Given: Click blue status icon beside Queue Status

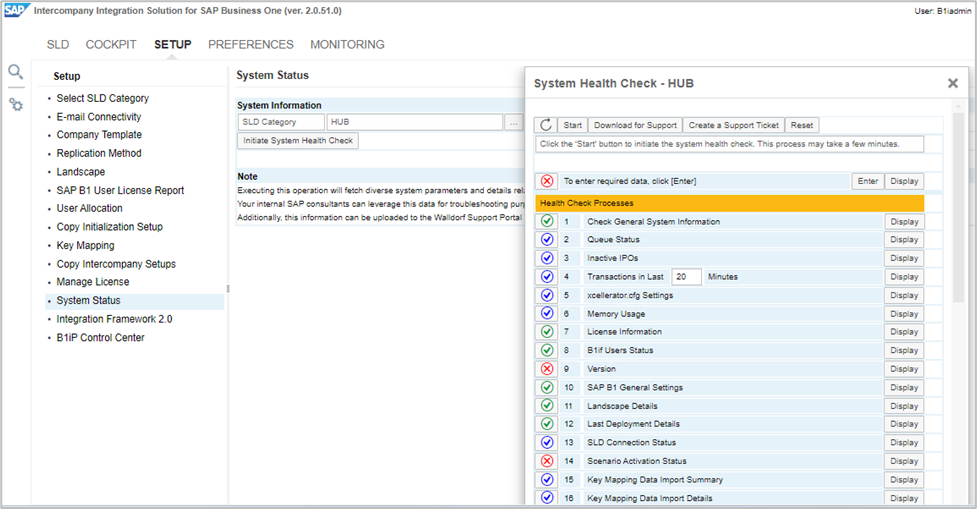Looking at the screenshot, I should pos(547,240).
